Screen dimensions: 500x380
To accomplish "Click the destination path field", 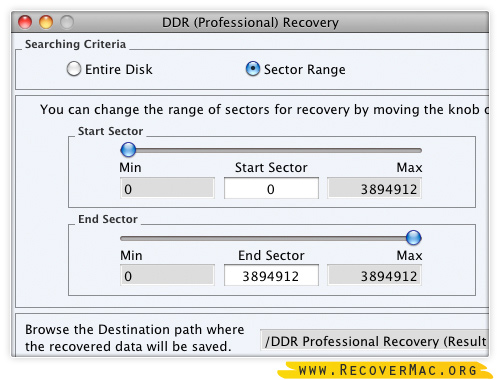I will pos(374,340).
